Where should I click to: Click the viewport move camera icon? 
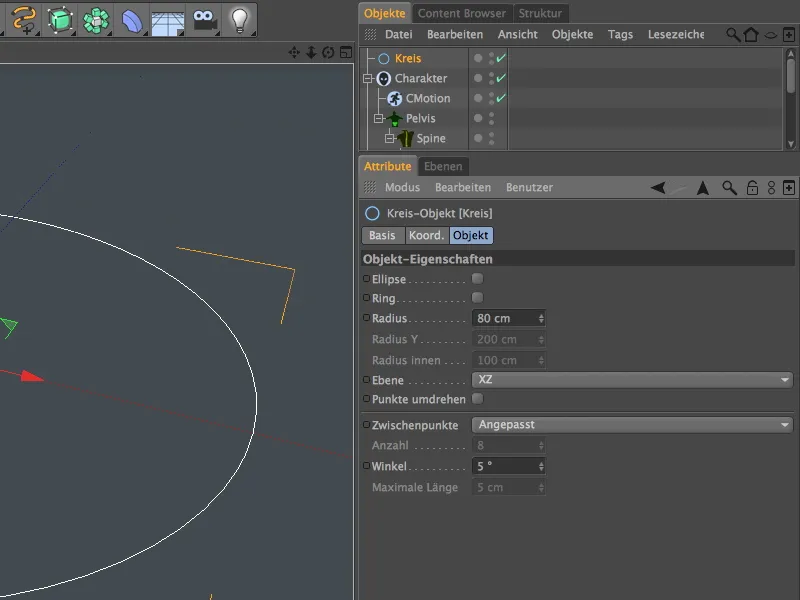294,53
